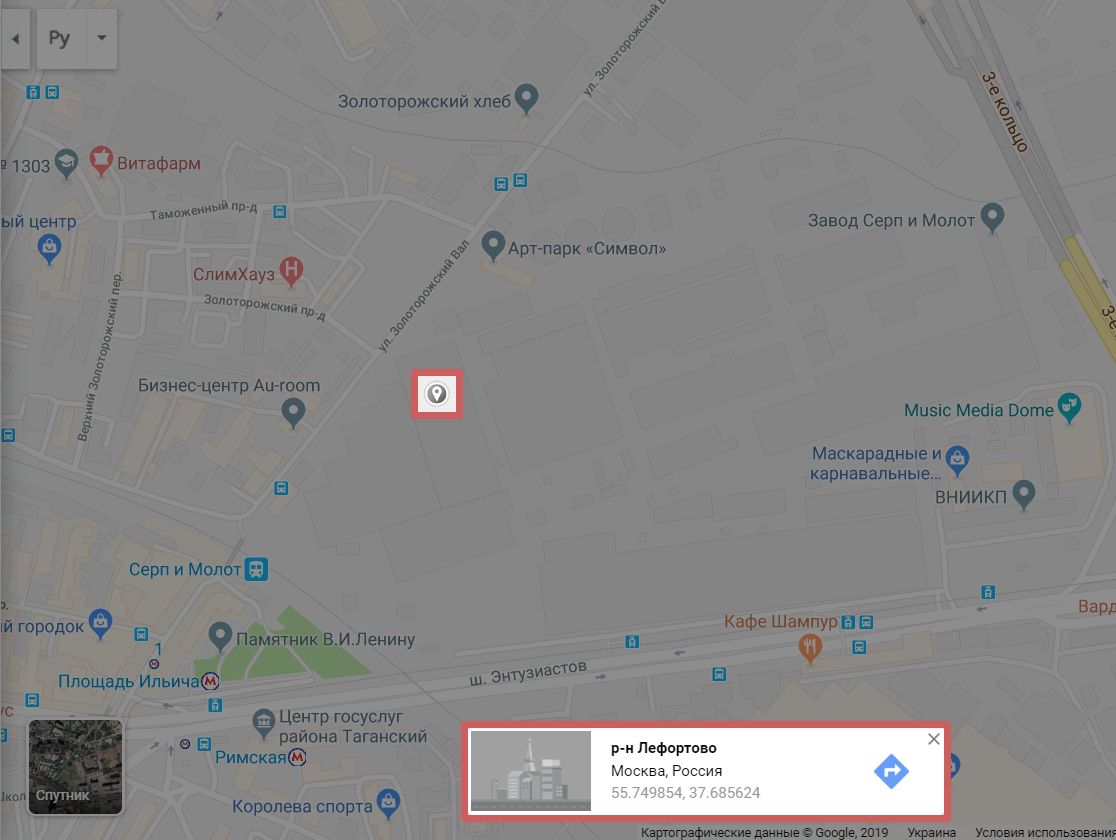Click the dropped gray location pin marker

pyautogui.click(x=436, y=394)
